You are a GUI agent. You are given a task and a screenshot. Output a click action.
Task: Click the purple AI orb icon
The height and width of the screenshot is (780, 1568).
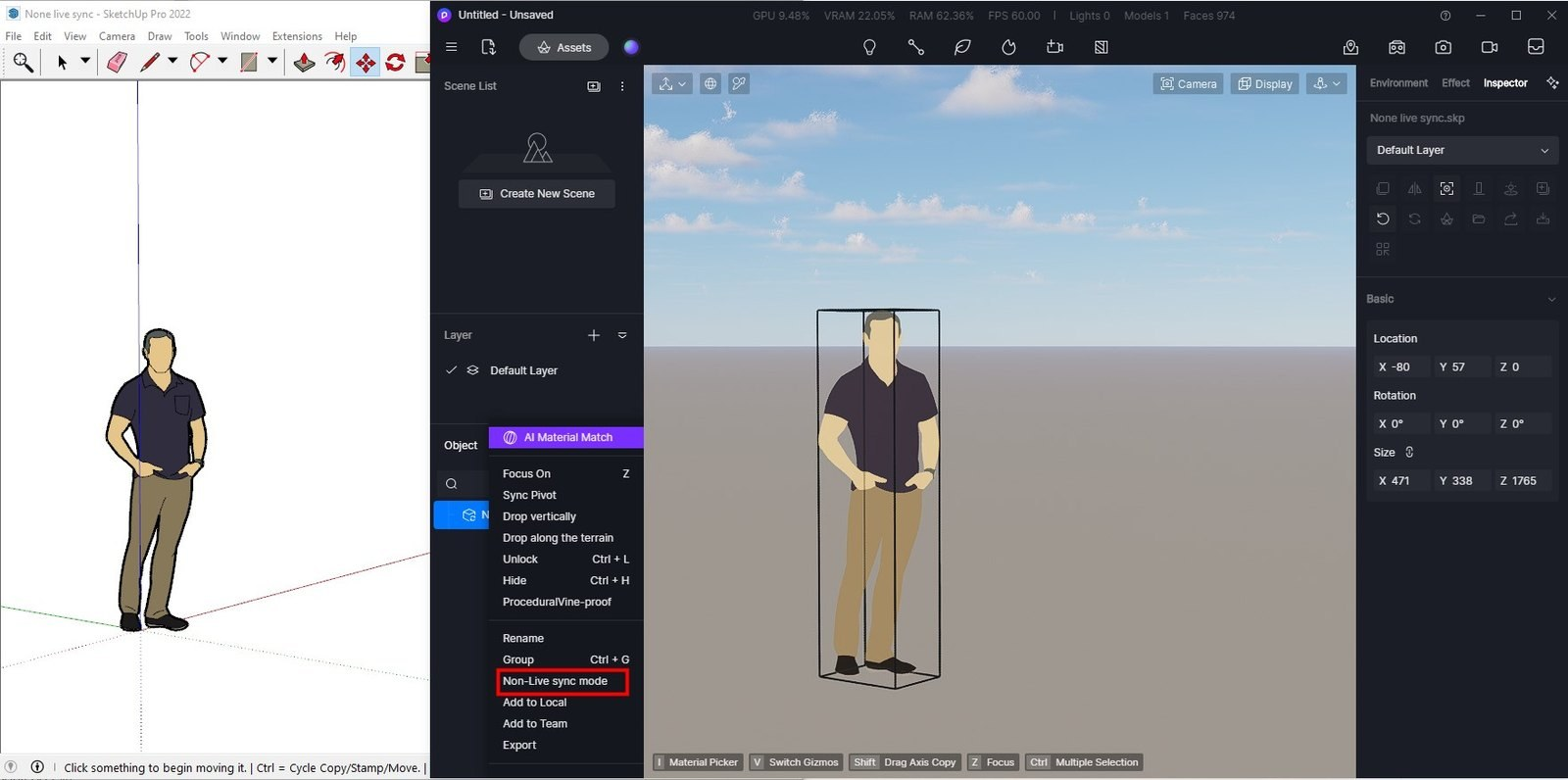click(x=631, y=47)
